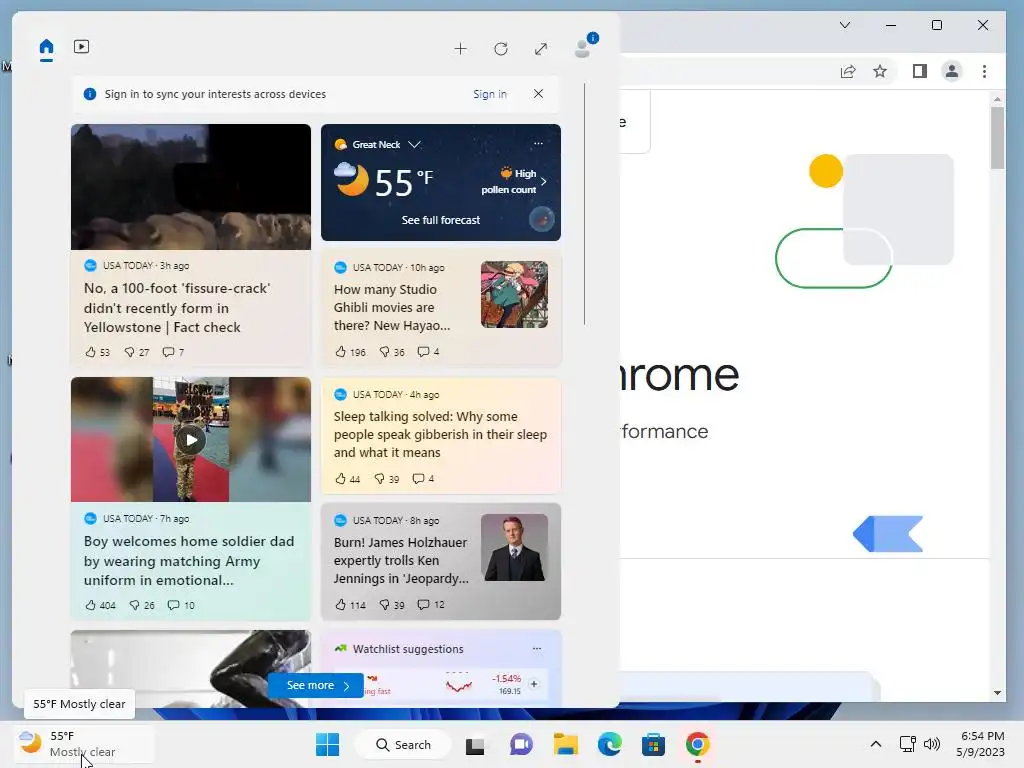Click the taskbar Search box
The height and width of the screenshot is (768, 1024).
tap(403, 744)
